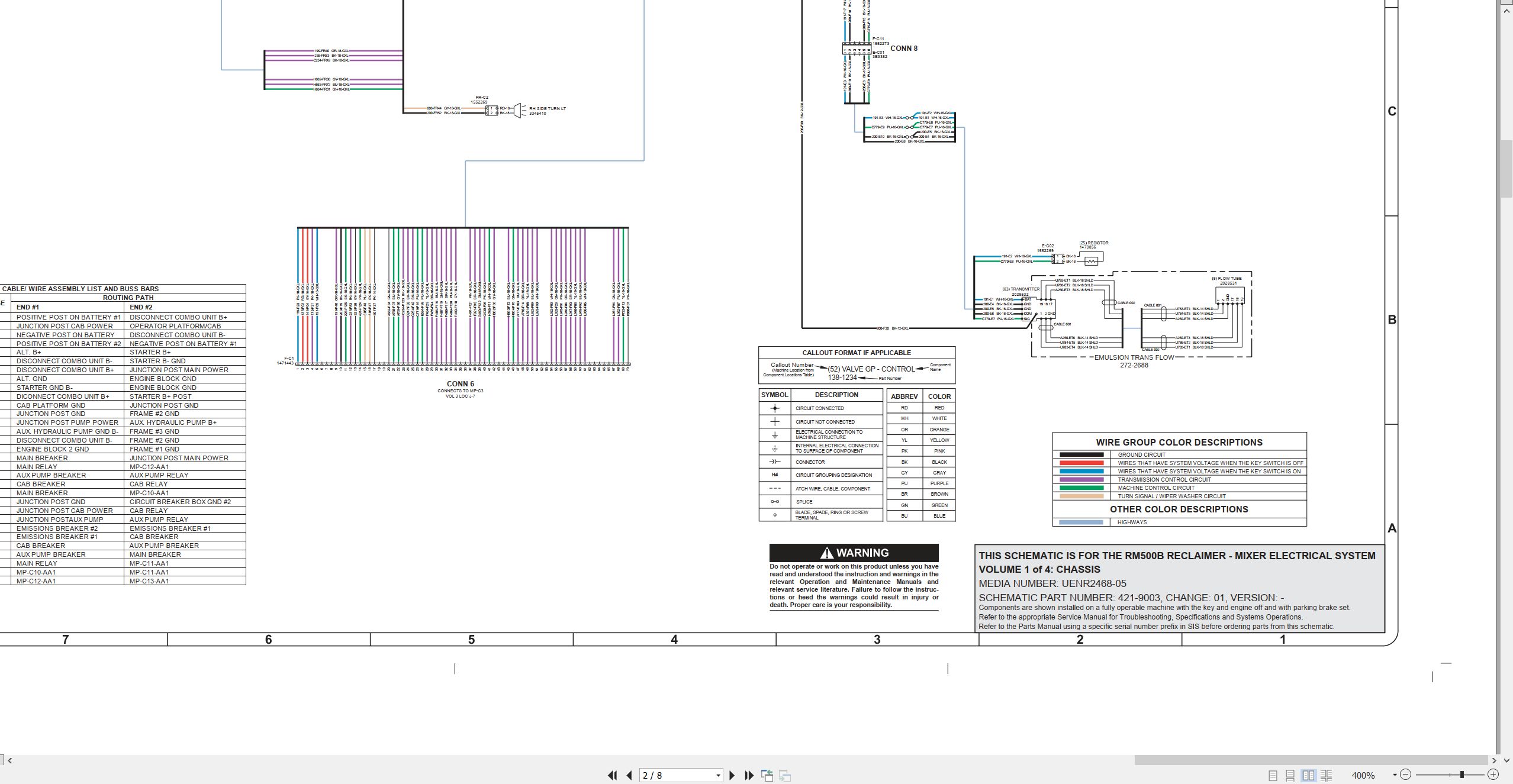Switch to continuous facing view

pos(1326,775)
